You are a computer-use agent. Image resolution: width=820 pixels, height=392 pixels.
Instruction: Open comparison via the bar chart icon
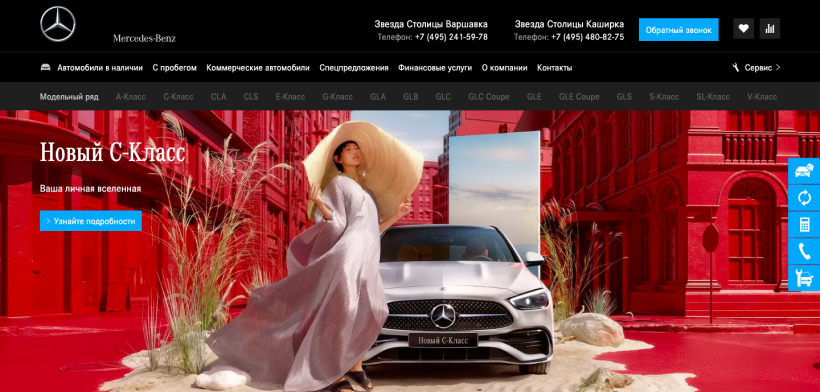click(769, 29)
